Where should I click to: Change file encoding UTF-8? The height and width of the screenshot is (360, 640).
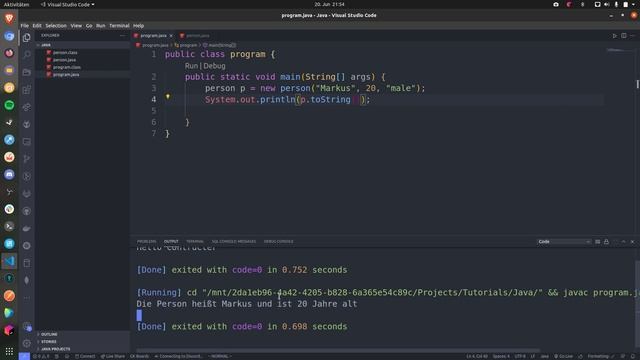point(520,356)
